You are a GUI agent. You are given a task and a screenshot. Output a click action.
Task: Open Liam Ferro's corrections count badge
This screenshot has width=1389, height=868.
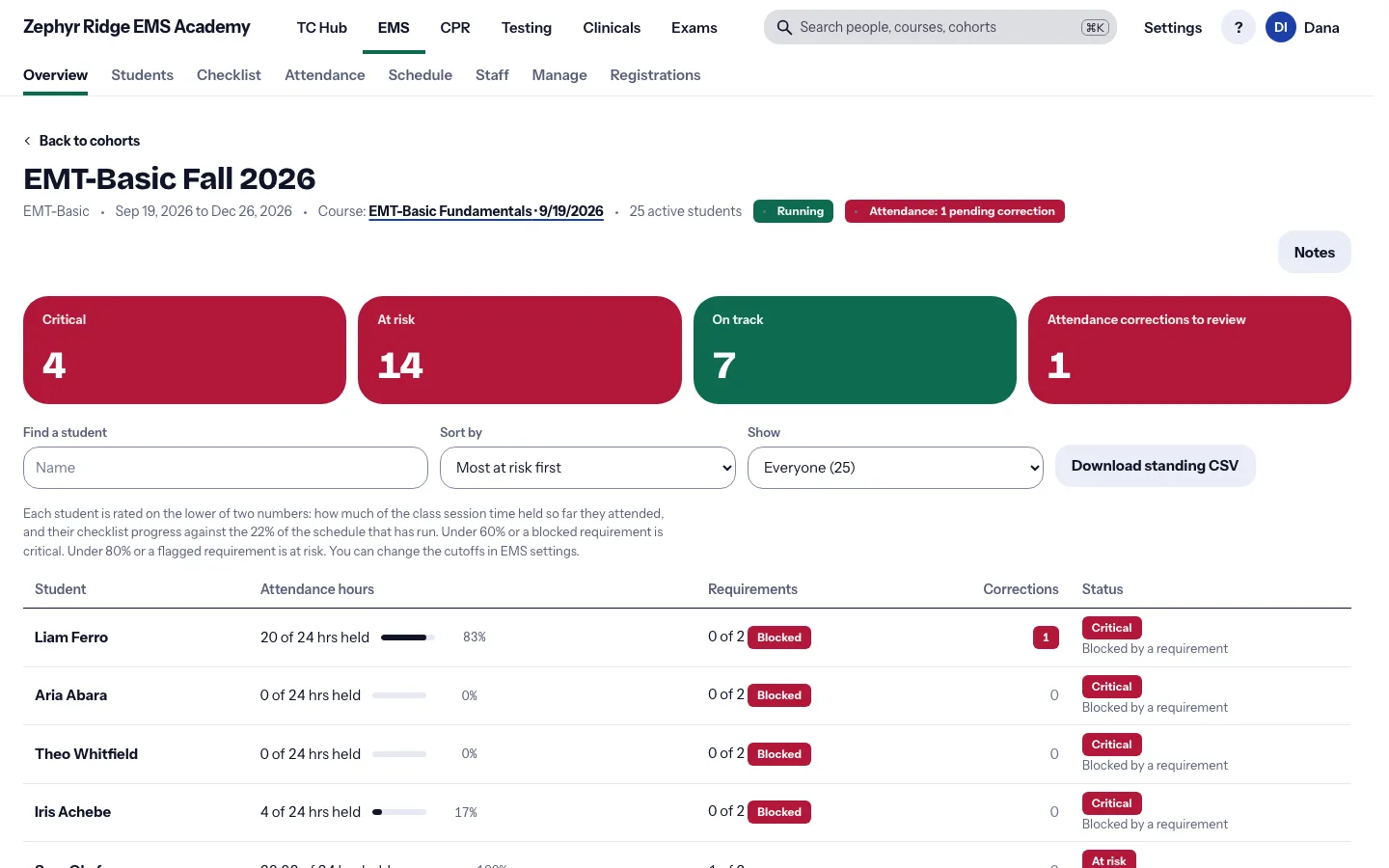pos(1046,637)
